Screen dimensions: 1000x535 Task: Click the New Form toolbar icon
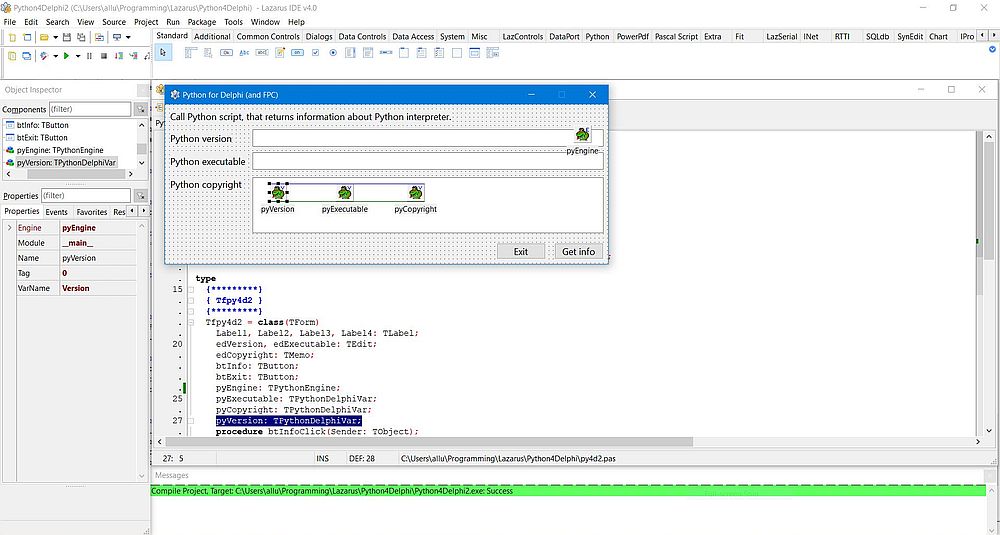coord(27,38)
